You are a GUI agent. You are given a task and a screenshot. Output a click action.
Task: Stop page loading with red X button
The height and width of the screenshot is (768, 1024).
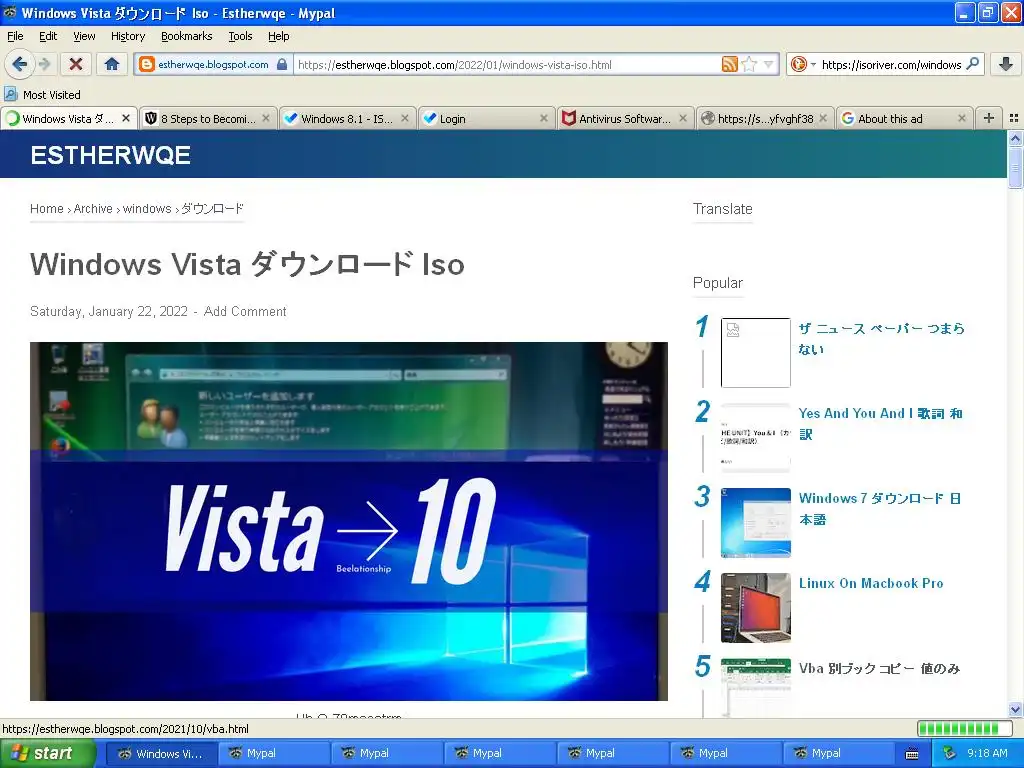[x=76, y=64]
